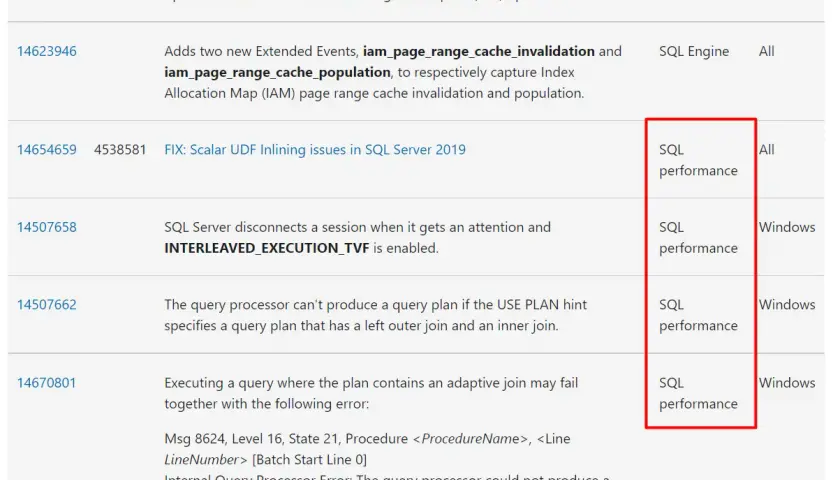Click description about USE PLAN hint

376,316
